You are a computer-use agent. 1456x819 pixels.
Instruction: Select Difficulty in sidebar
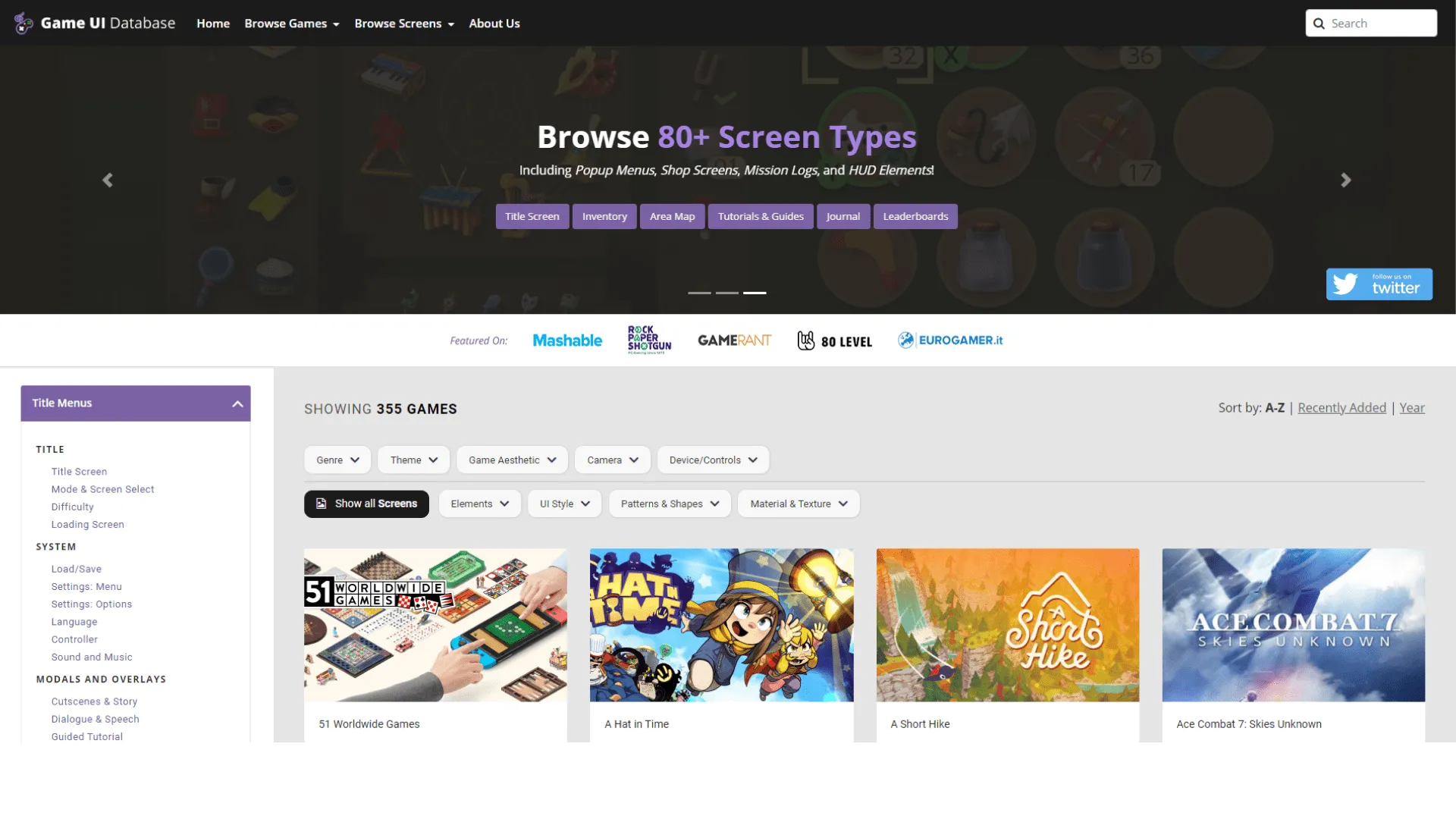click(x=72, y=507)
